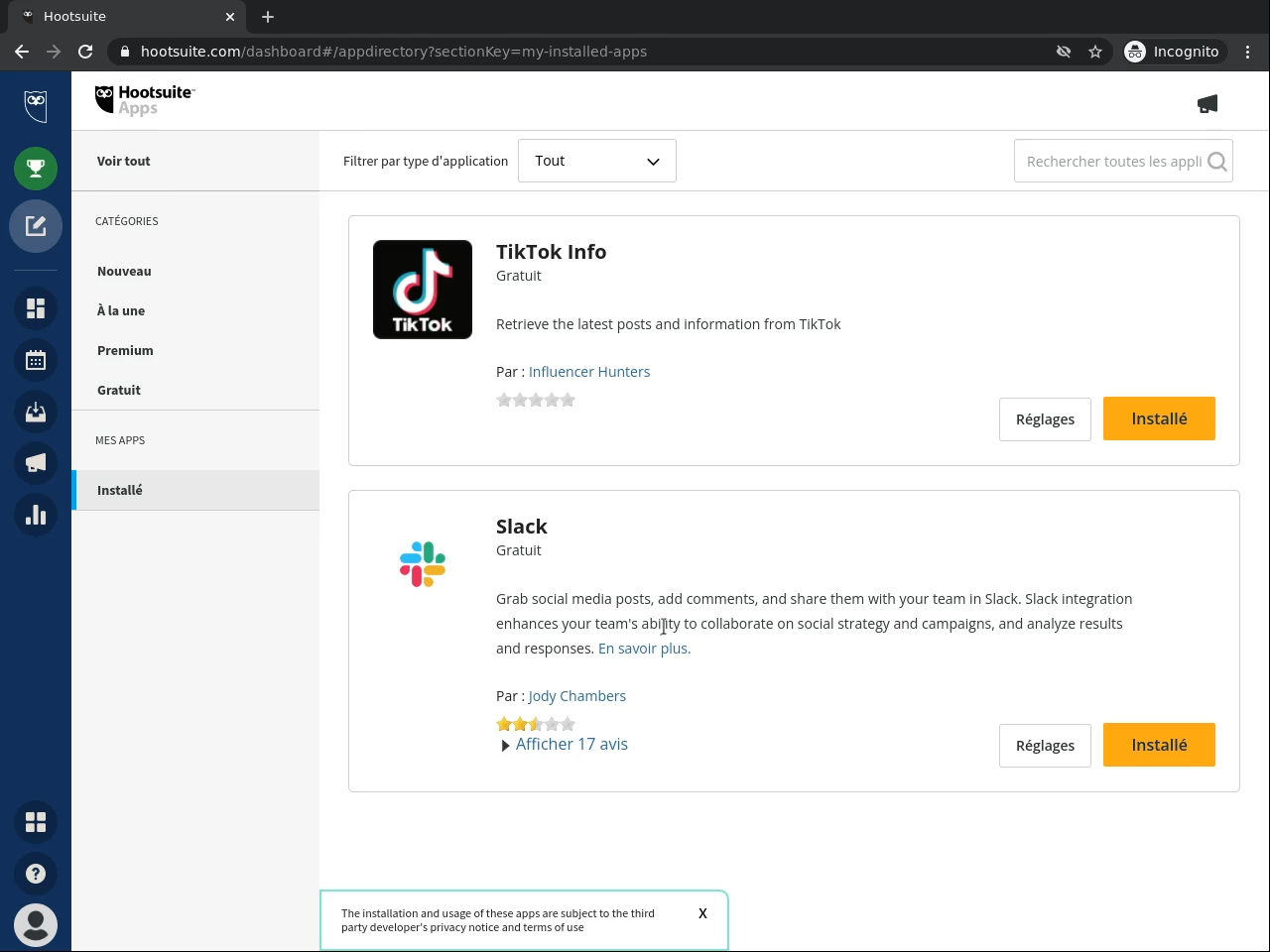Open the Advertise megaphone sidebar icon
Image resolution: width=1270 pixels, height=952 pixels.
point(36,463)
